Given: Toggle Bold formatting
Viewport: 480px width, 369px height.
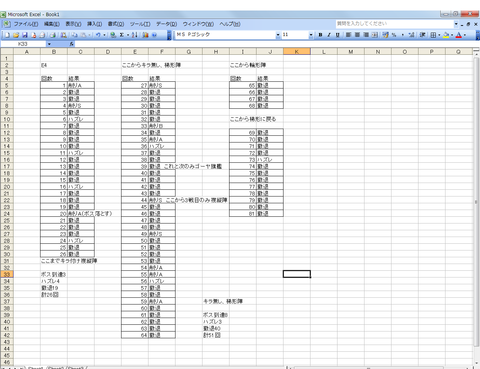Looking at the screenshot, I should pos(320,35).
